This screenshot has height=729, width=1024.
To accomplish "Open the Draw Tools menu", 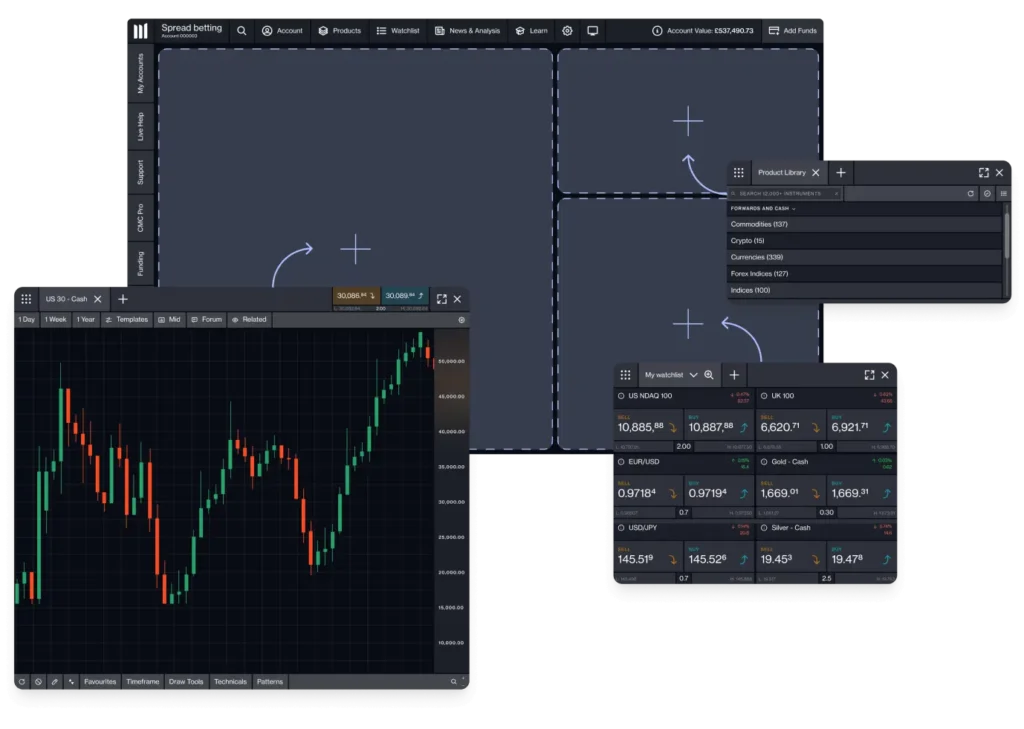I will (186, 681).
